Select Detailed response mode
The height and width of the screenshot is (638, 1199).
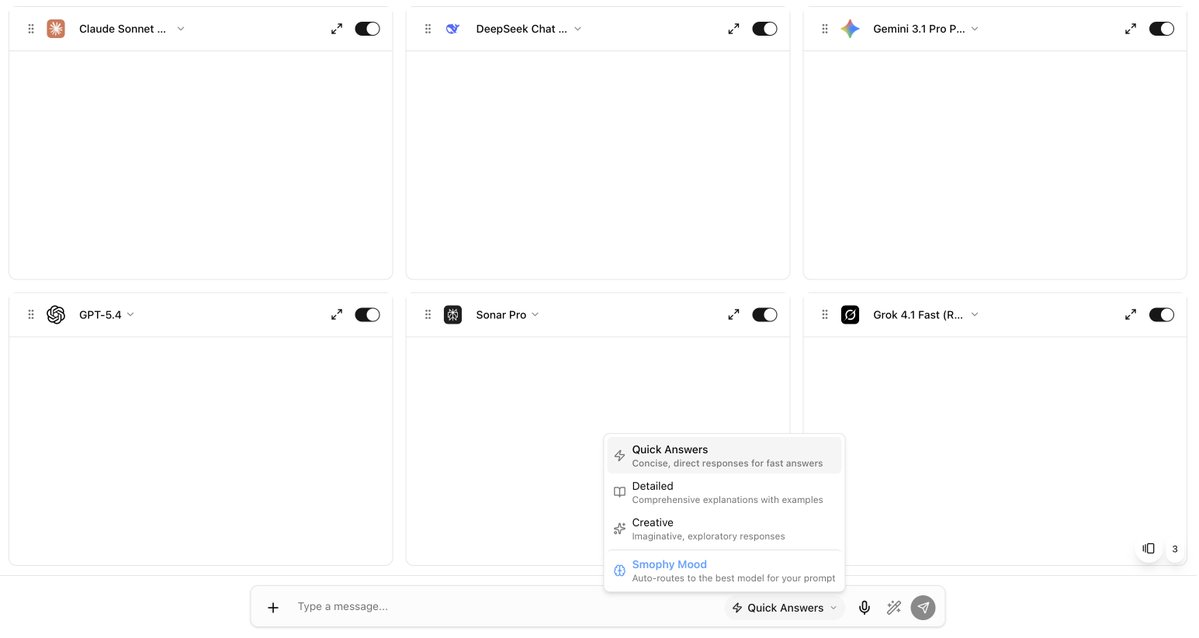pos(724,493)
